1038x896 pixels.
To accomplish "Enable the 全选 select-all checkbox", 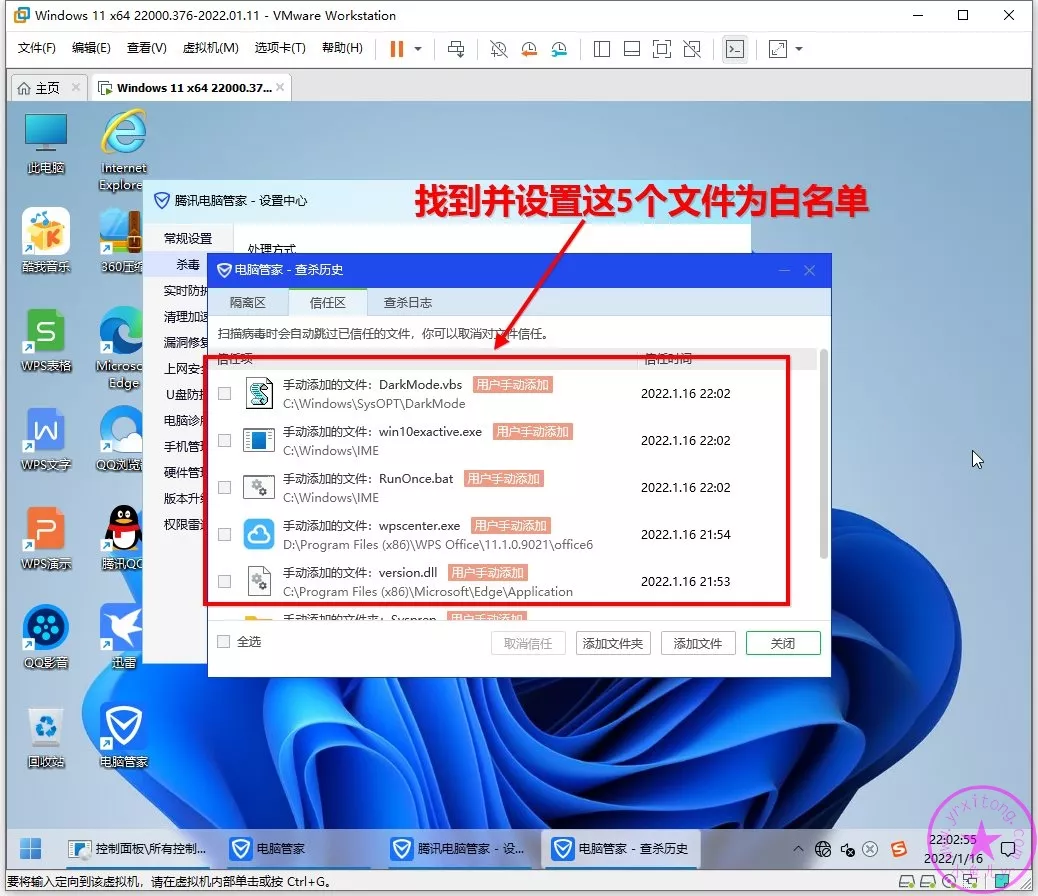I will 224,642.
